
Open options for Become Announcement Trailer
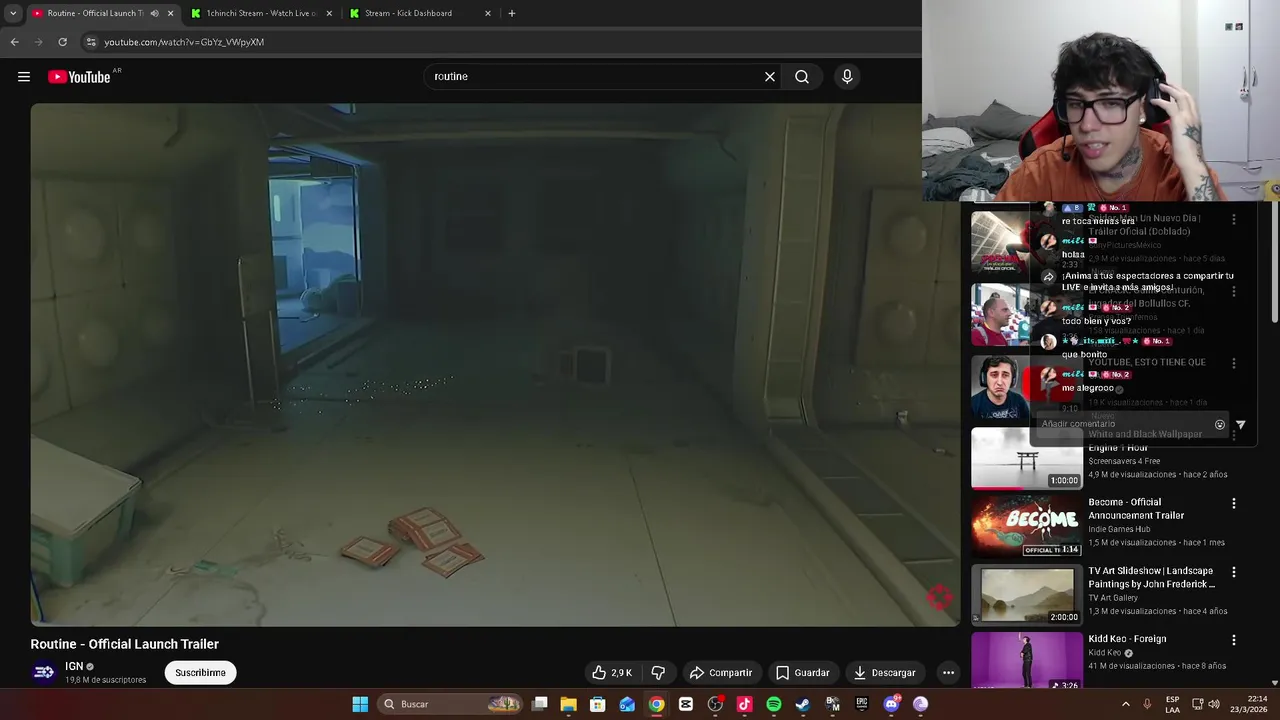coord(1233,504)
